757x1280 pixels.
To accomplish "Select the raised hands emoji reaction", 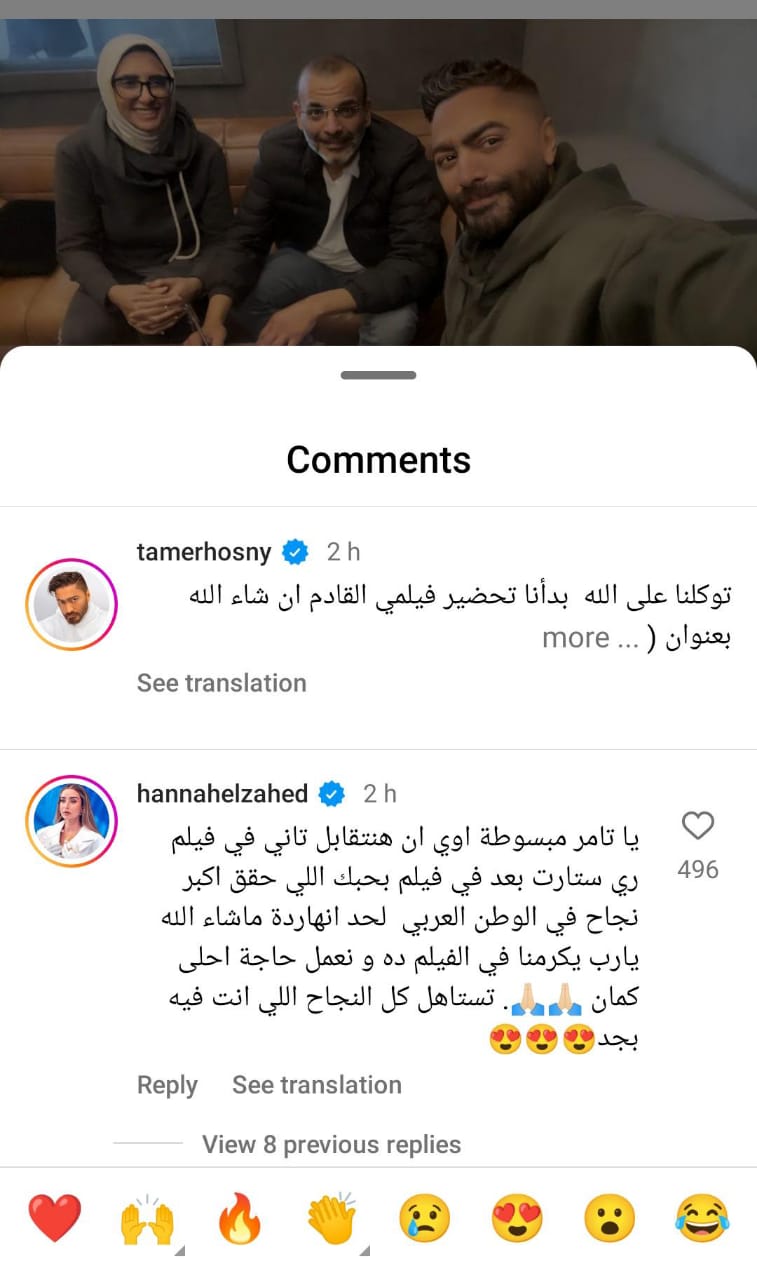I will 147,1219.
